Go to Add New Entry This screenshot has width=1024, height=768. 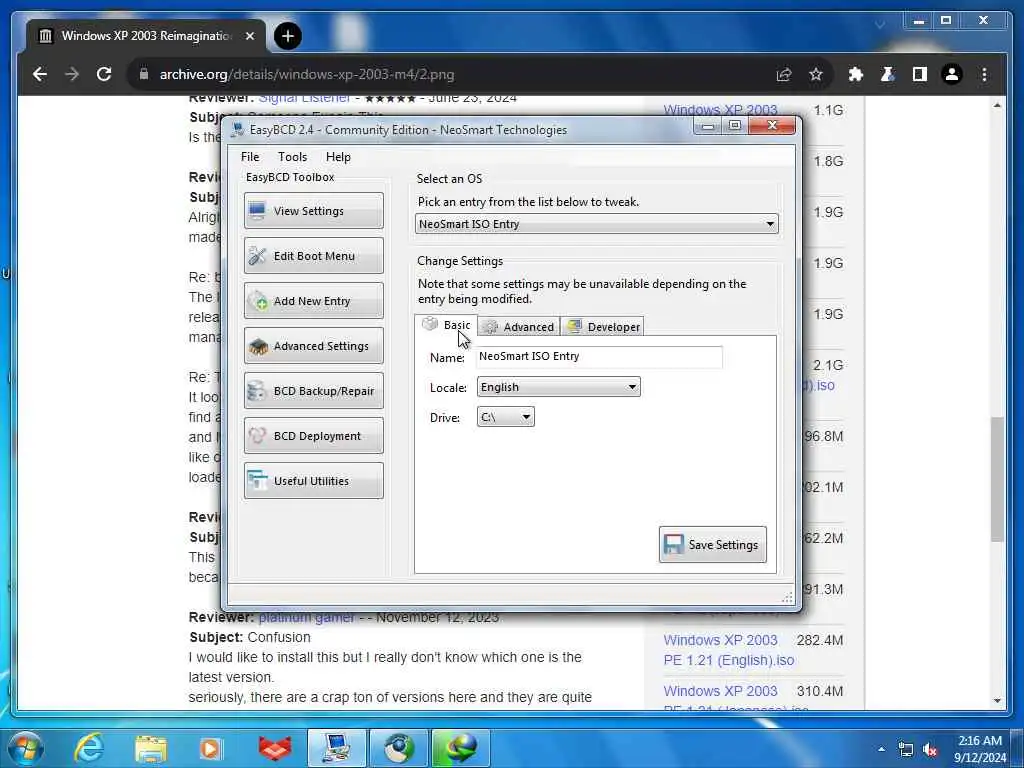313,300
